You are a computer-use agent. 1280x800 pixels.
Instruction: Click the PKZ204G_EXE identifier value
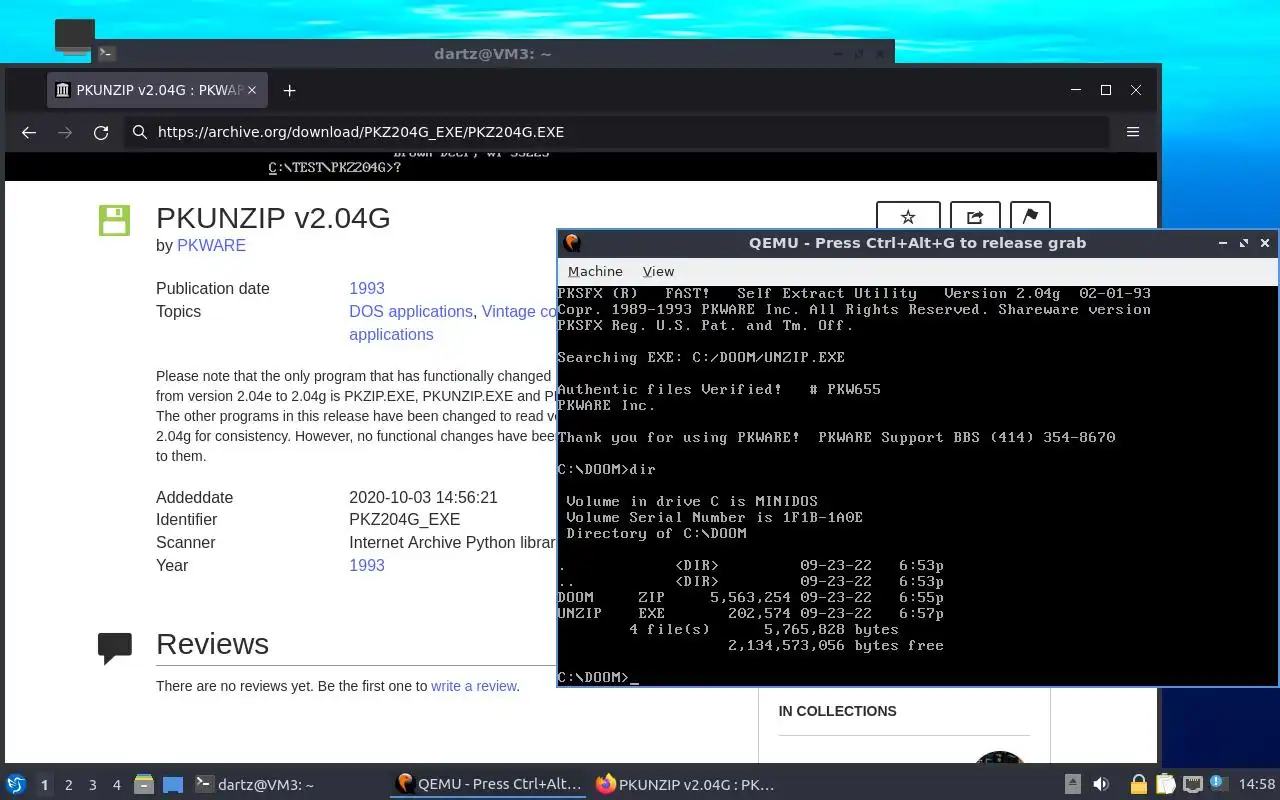404,519
